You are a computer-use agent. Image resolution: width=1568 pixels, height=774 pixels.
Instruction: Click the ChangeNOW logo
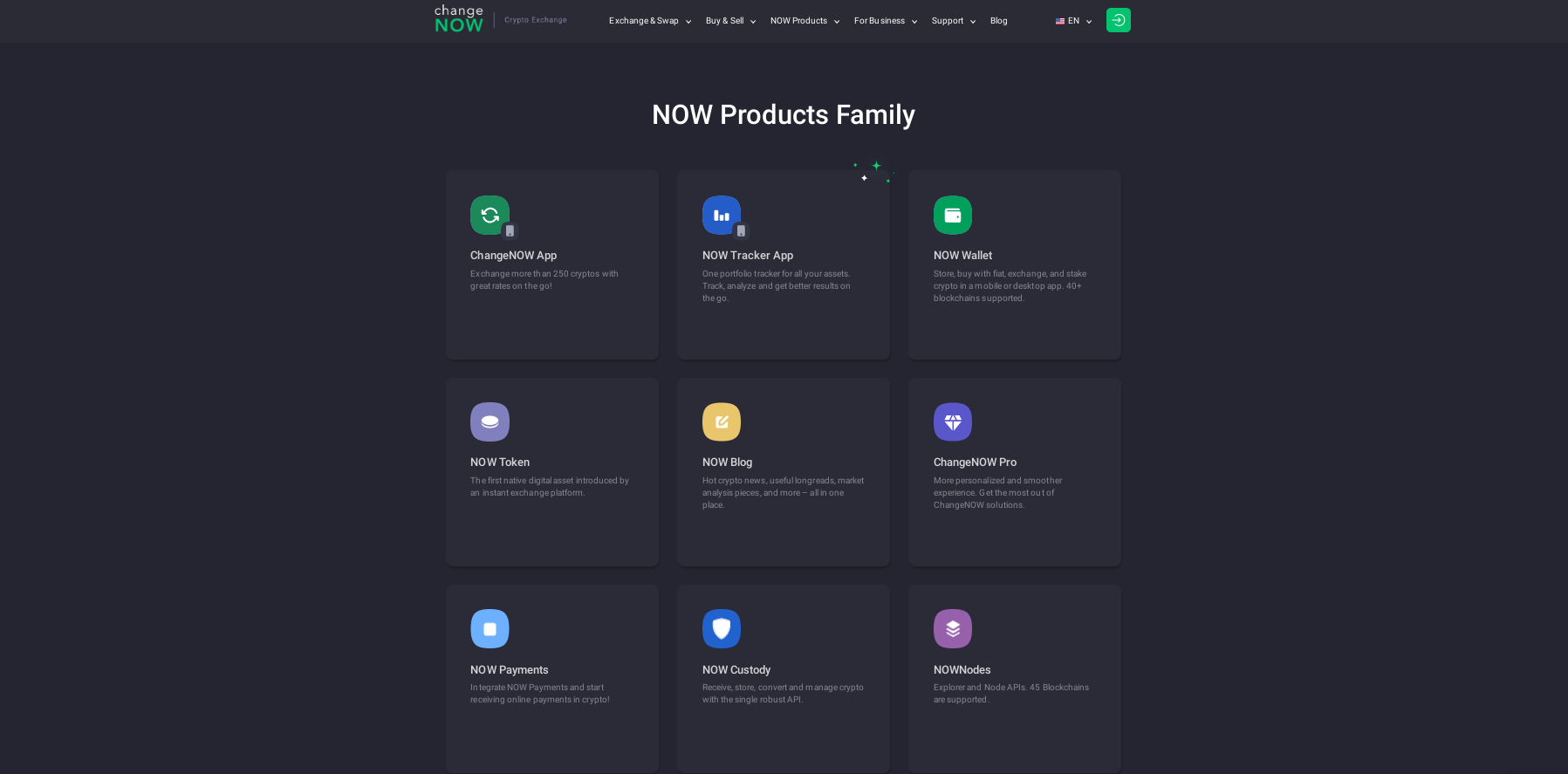(459, 19)
